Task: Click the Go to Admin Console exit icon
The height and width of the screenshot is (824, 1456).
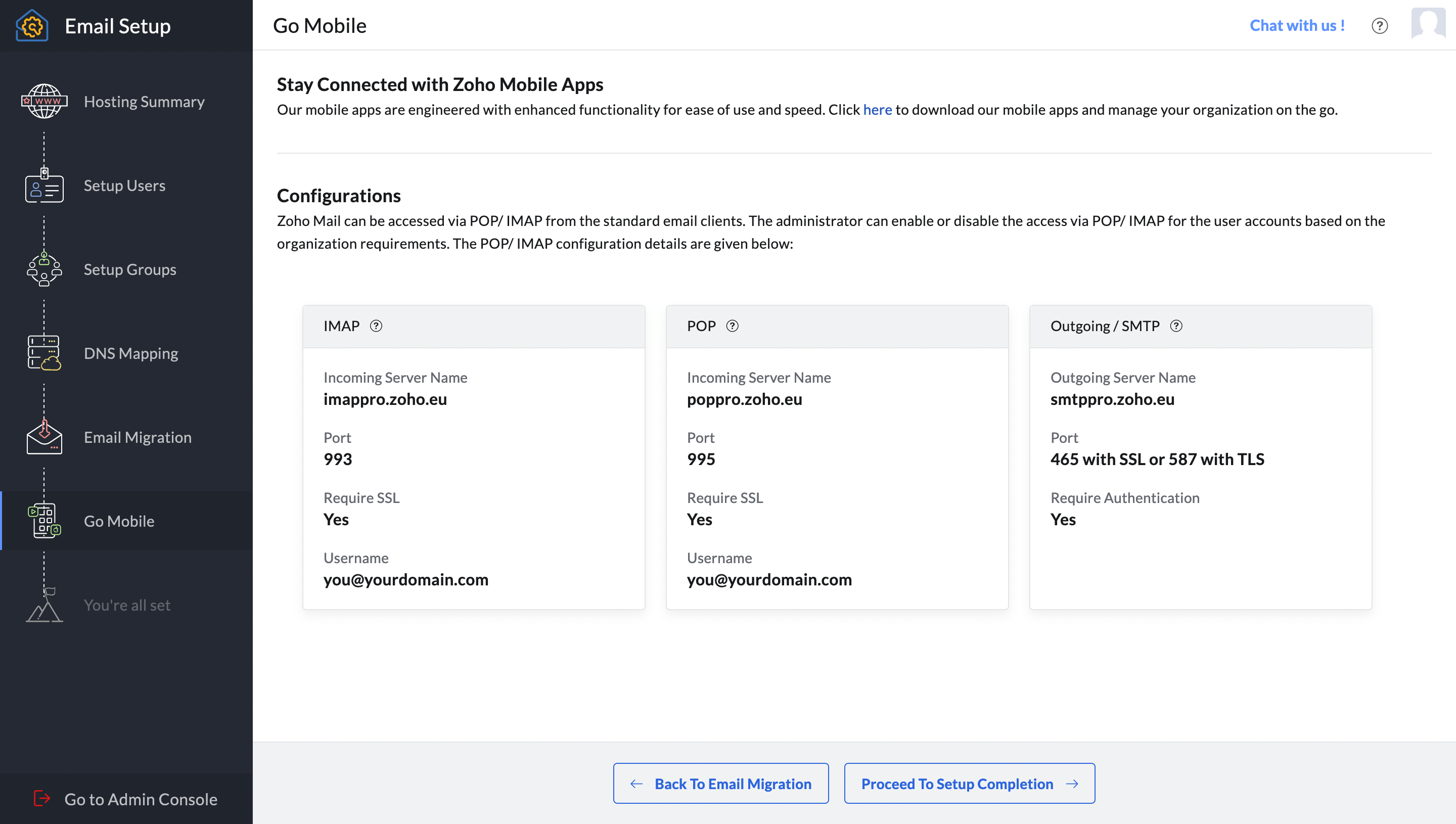Action: [42, 799]
